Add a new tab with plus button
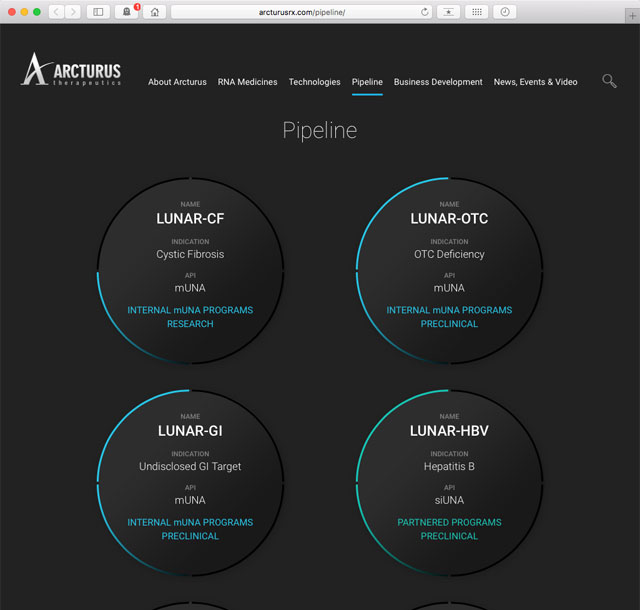 (632, 16)
